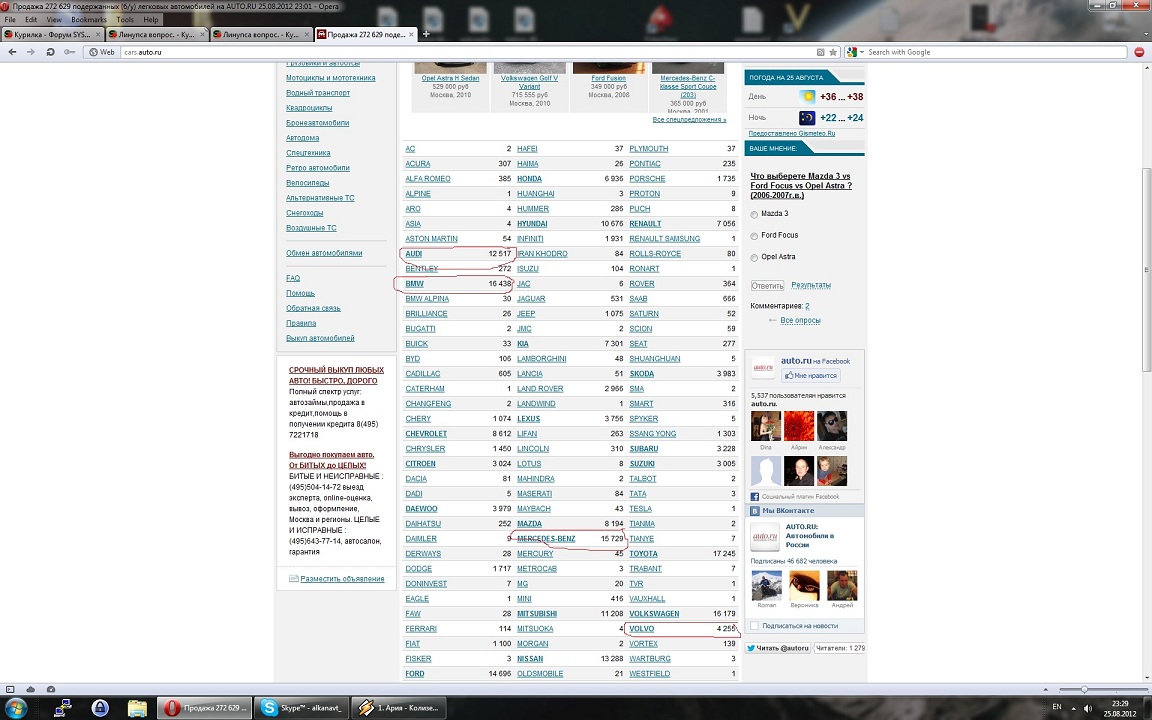Open the Все опросы link
Screen dimensions: 1152x720
point(800,320)
